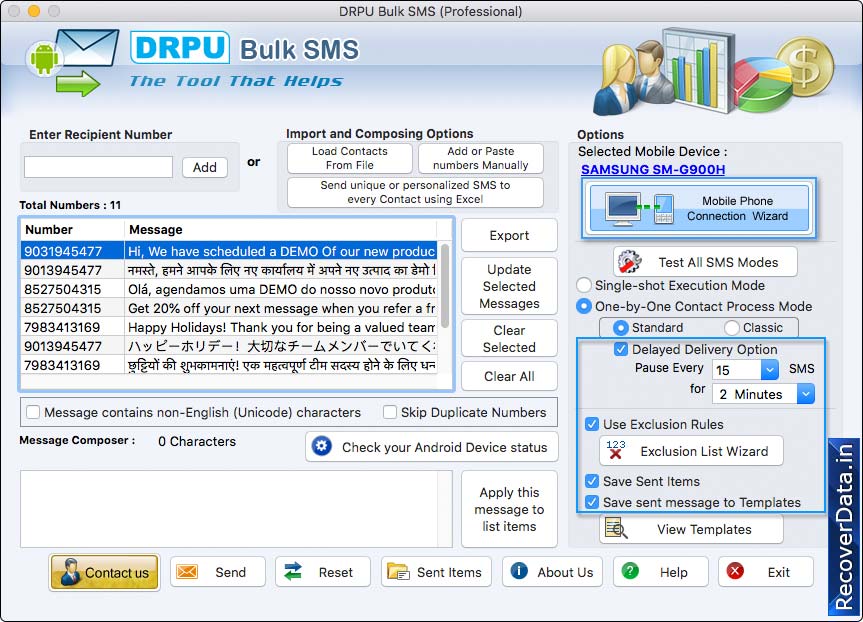Click Add or Paste numbers Manually
Viewport: 863px width, 622px height.
point(480,158)
